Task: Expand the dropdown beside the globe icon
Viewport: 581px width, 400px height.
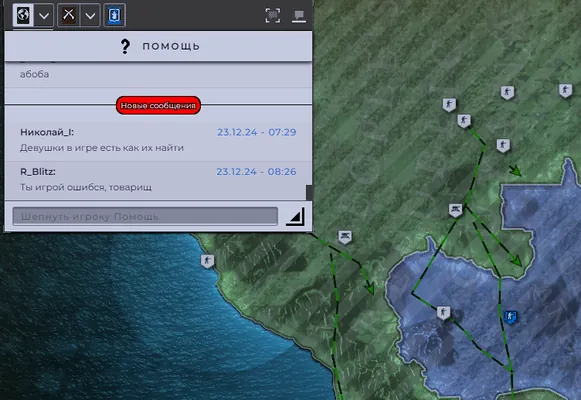Action: (x=44, y=16)
